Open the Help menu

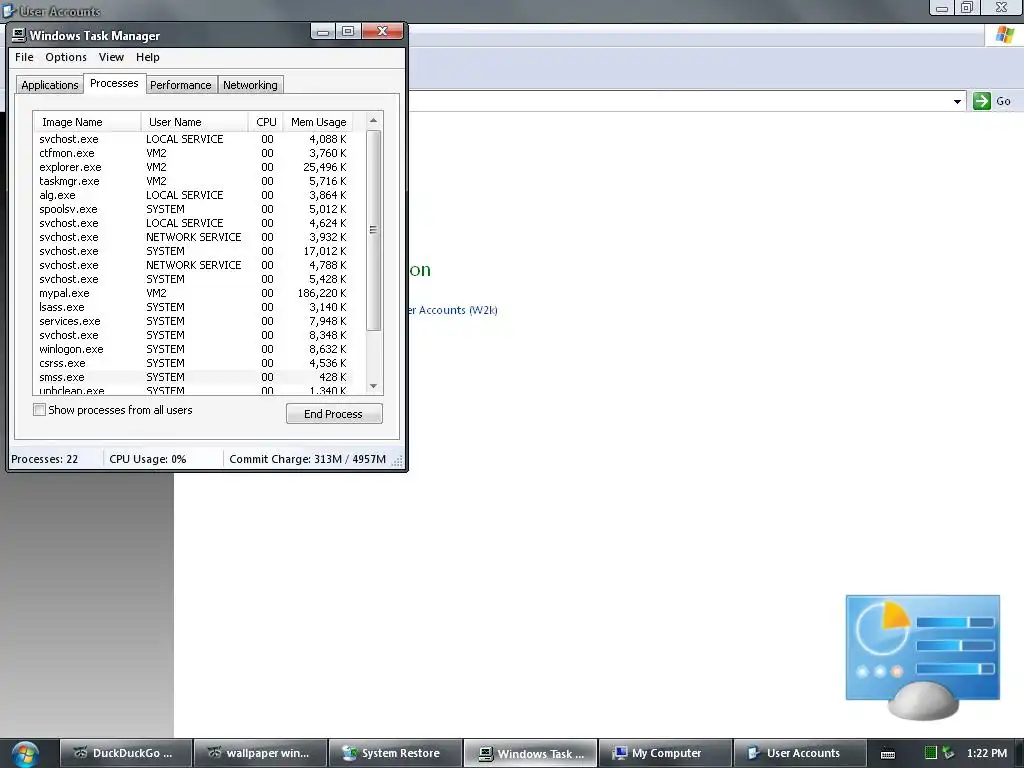(148, 57)
